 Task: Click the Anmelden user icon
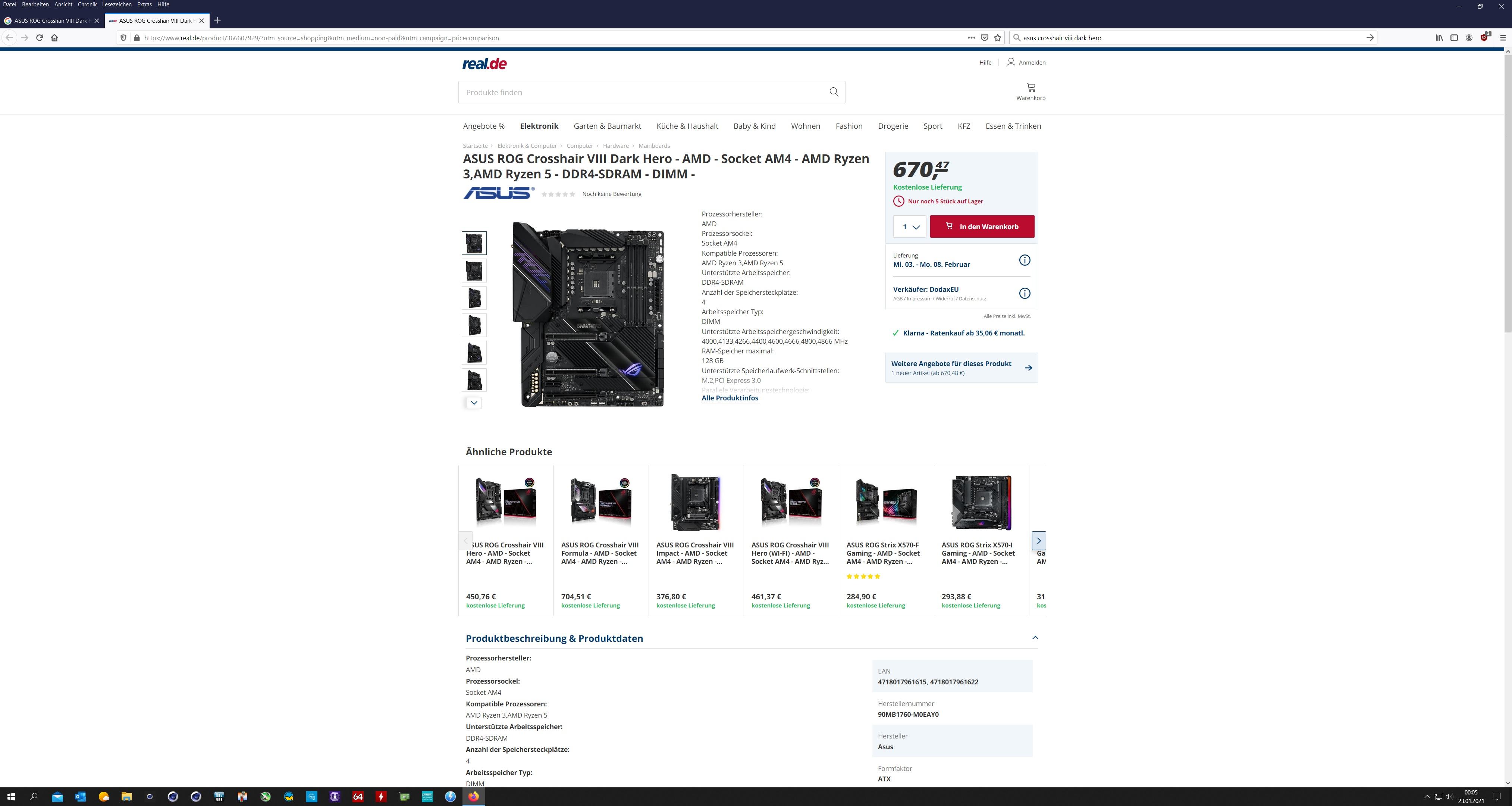pyautogui.click(x=1011, y=62)
